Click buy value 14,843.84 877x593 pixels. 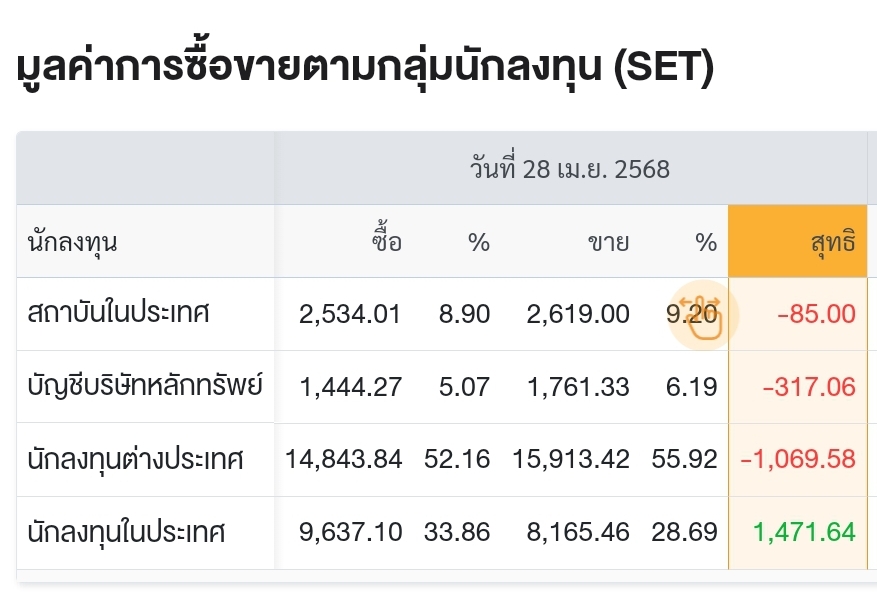tap(344, 459)
